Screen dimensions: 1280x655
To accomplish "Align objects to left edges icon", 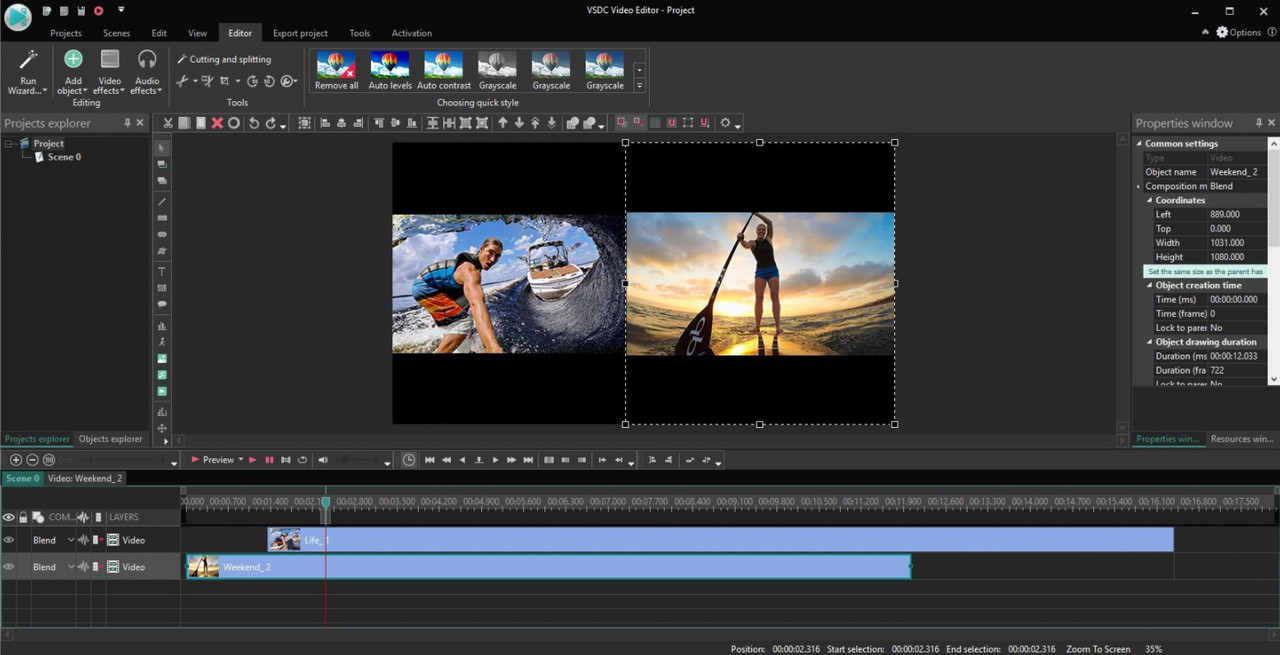I will pos(325,123).
